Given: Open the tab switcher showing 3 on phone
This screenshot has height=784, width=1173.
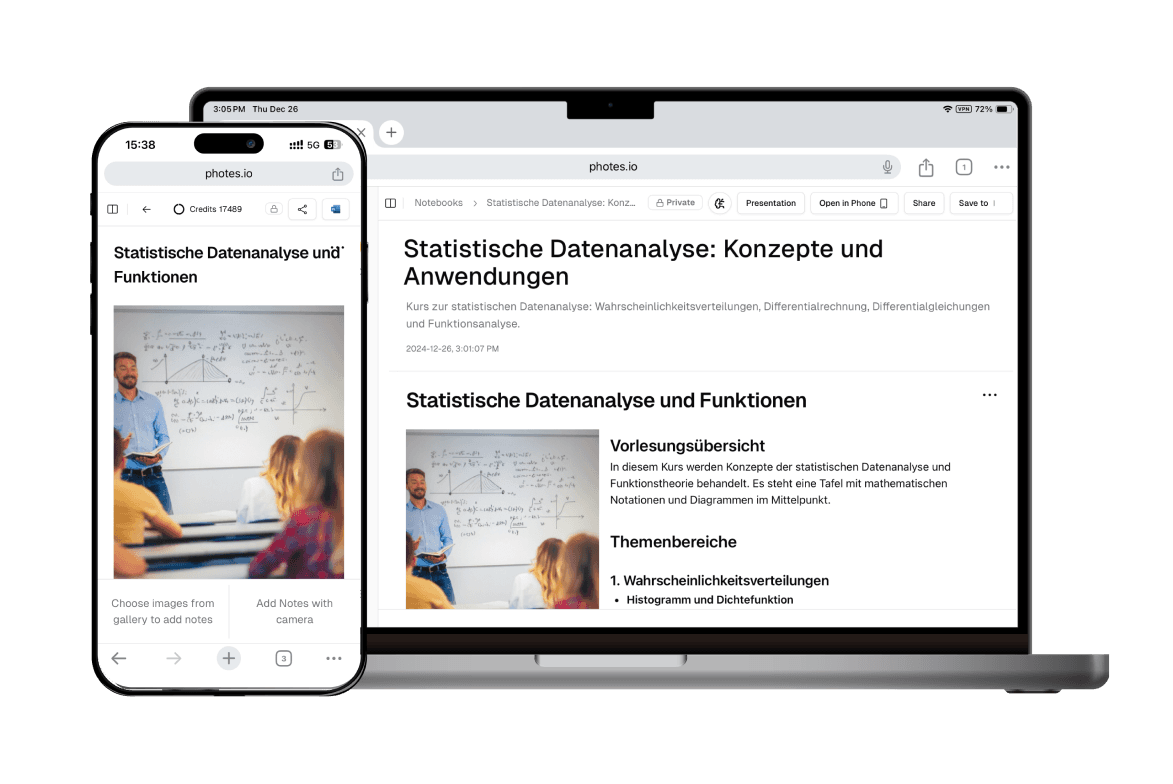Looking at the screenshot, I should click(283, 658).
